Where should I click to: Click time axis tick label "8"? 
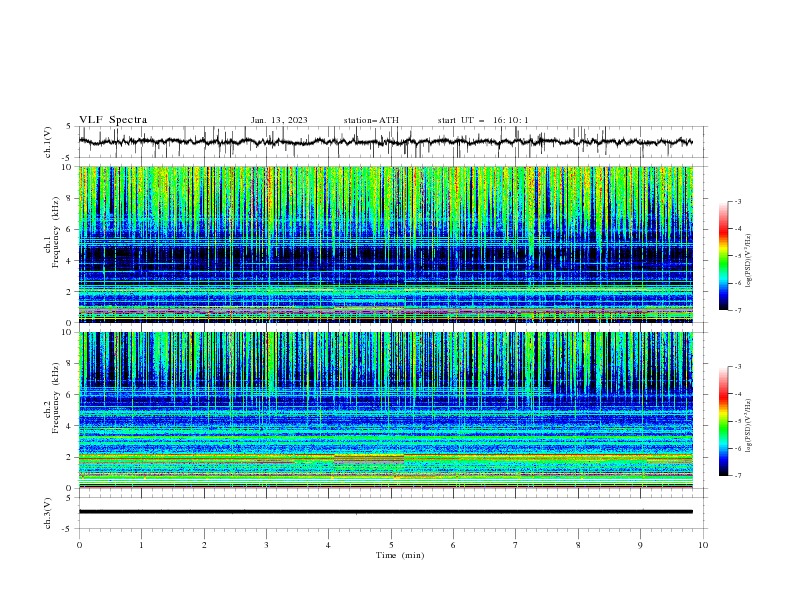pyautogui.click(x=578, y=545)
